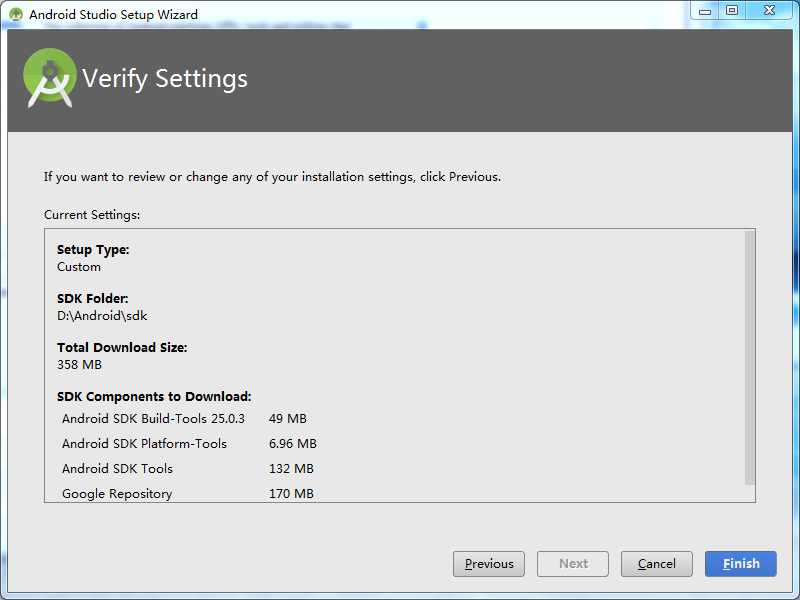Select the Android SDK Platform-Tools row
800x600 pixels.
[x=189, y=444]
